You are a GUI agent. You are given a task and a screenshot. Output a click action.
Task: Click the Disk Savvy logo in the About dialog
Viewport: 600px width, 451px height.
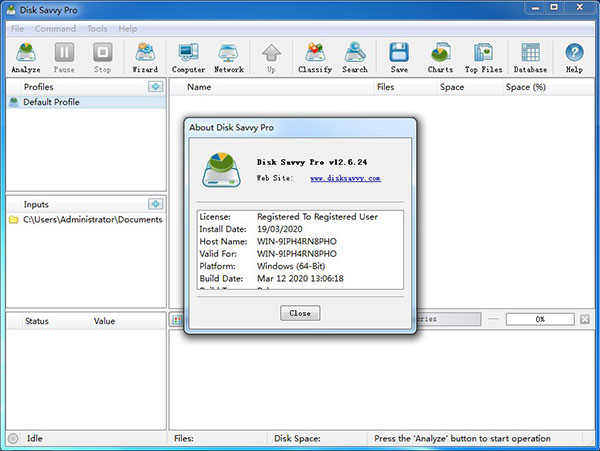(x=222, y=170)
